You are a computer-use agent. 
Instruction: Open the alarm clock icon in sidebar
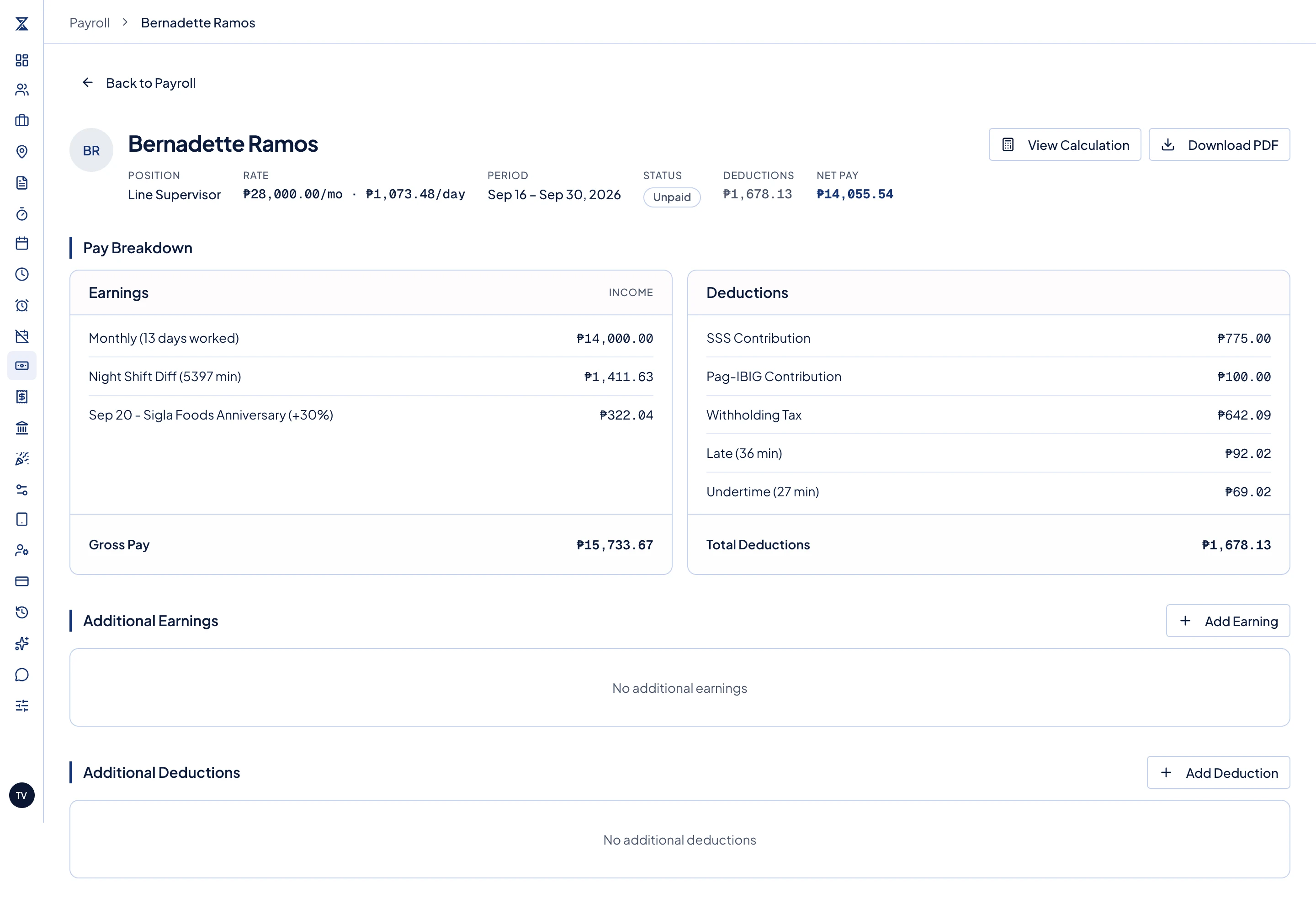pos(21,306)
